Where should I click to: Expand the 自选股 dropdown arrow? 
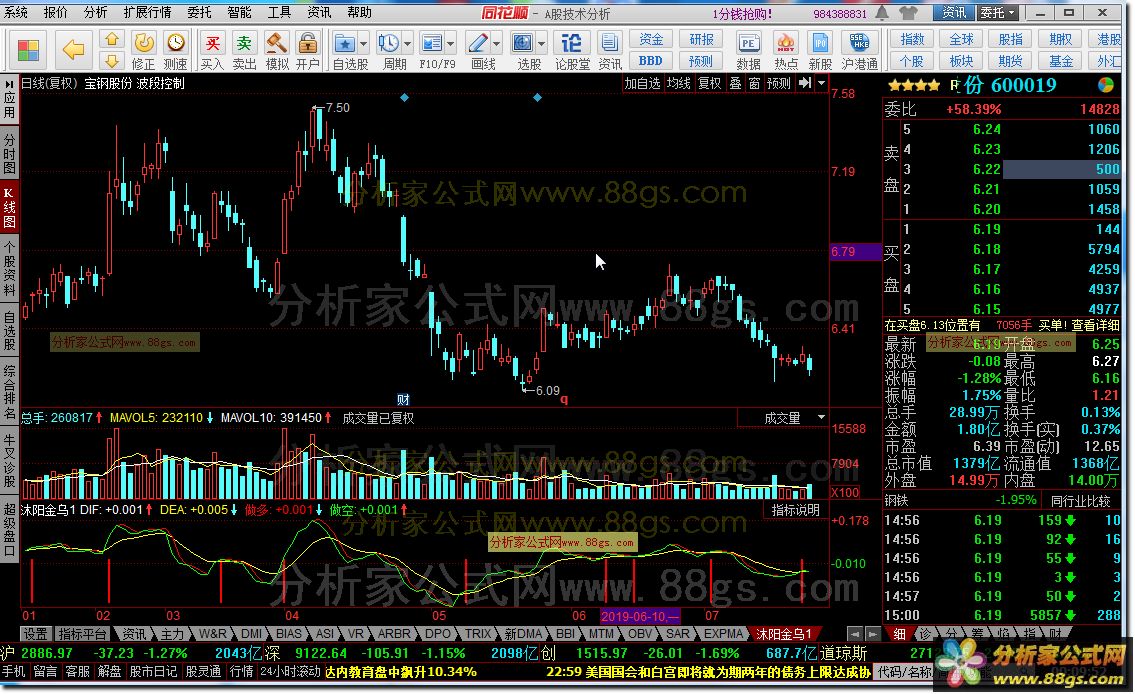pyautogui.click(x=363, y=44)
